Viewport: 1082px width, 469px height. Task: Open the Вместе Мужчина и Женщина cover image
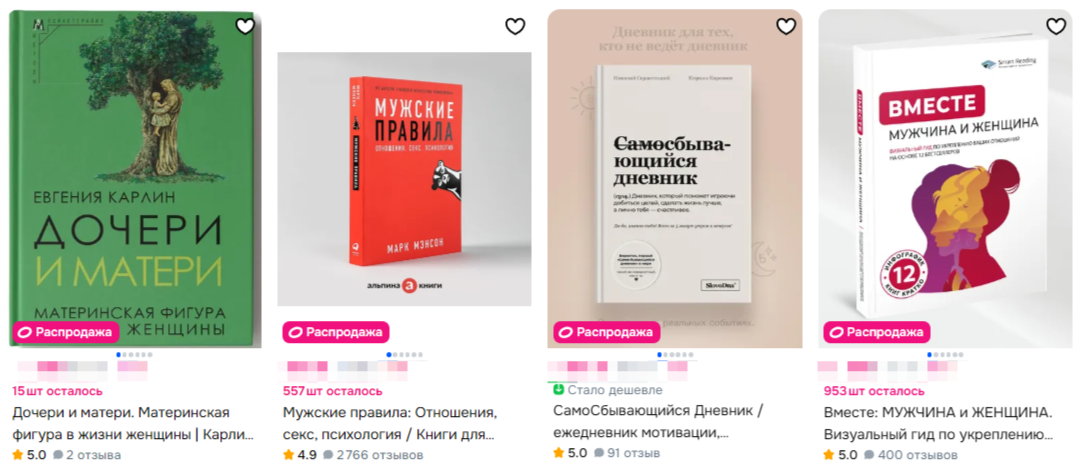945,178
